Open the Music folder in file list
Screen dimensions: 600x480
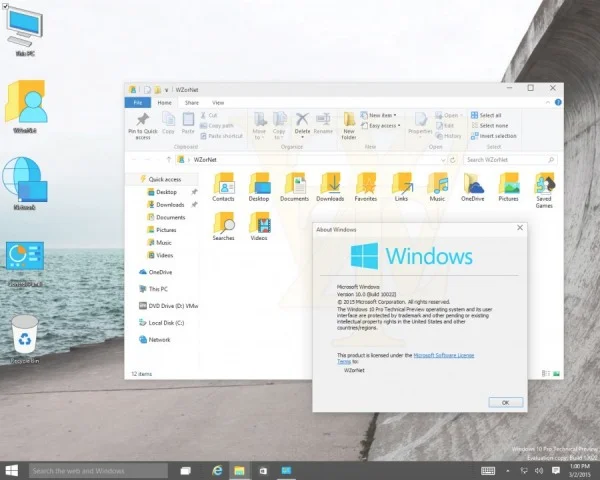pos(437,187)
